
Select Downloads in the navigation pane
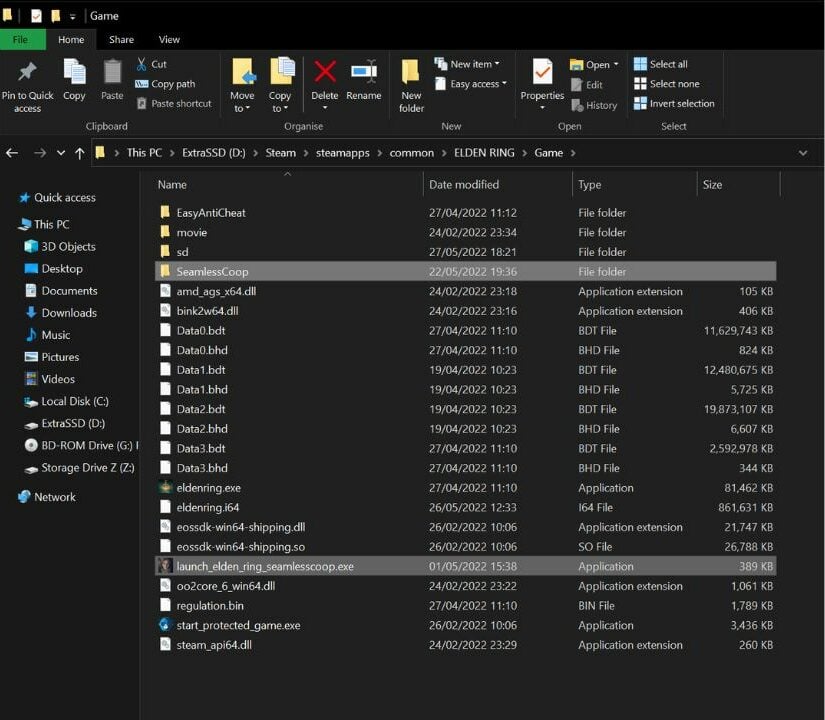68,313
